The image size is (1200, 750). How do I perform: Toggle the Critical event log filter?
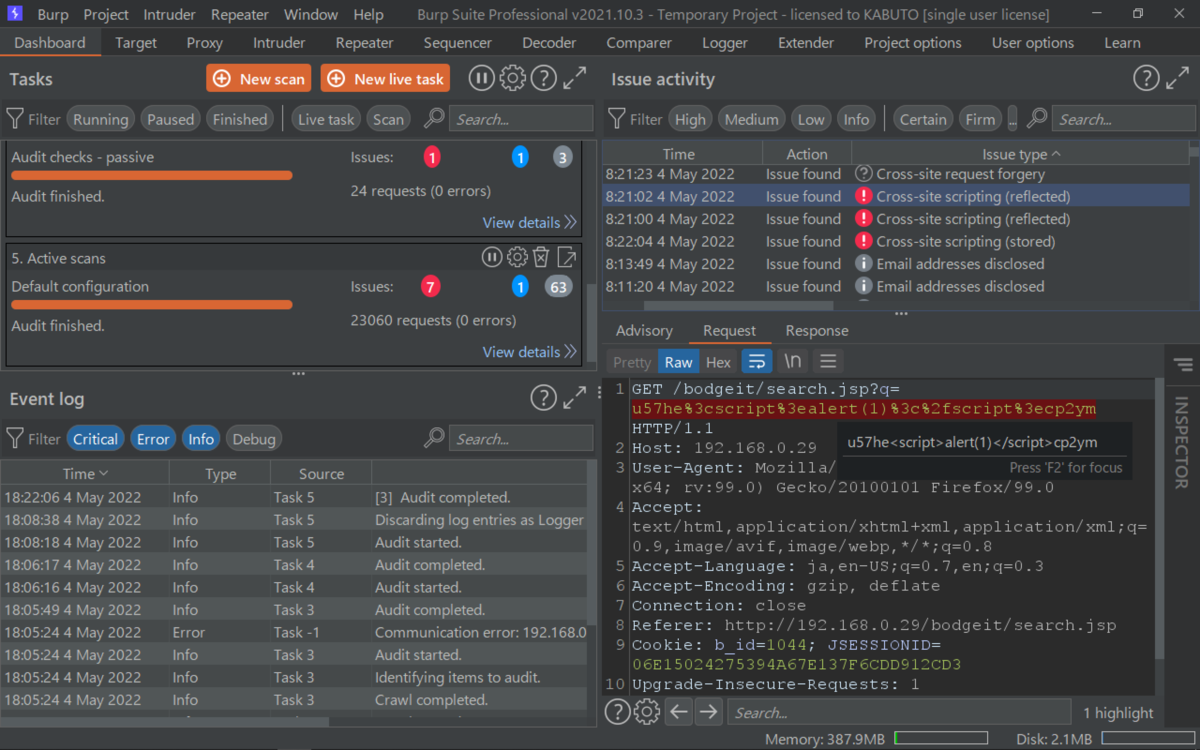click(x=96, y=439)
